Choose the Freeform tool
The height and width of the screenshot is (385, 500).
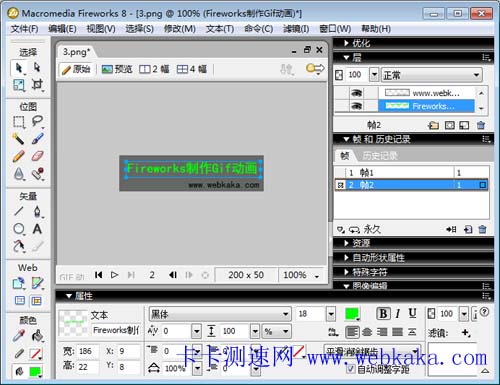[19, 246]
